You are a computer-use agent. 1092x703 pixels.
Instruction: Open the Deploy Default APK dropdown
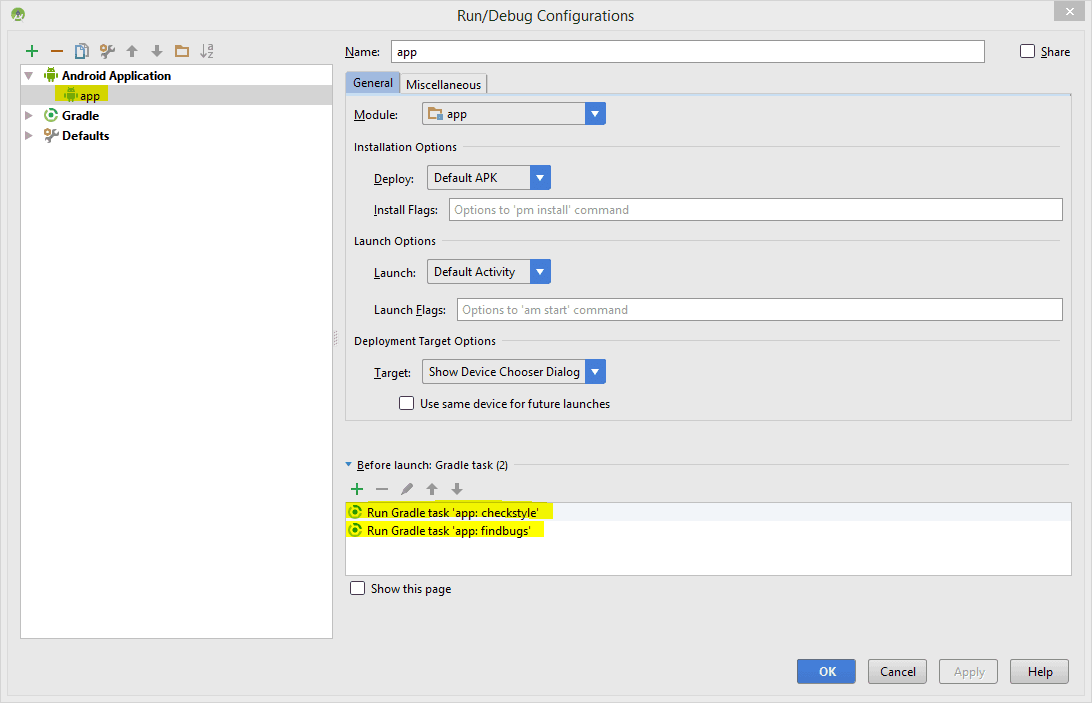tap(540, 178)
